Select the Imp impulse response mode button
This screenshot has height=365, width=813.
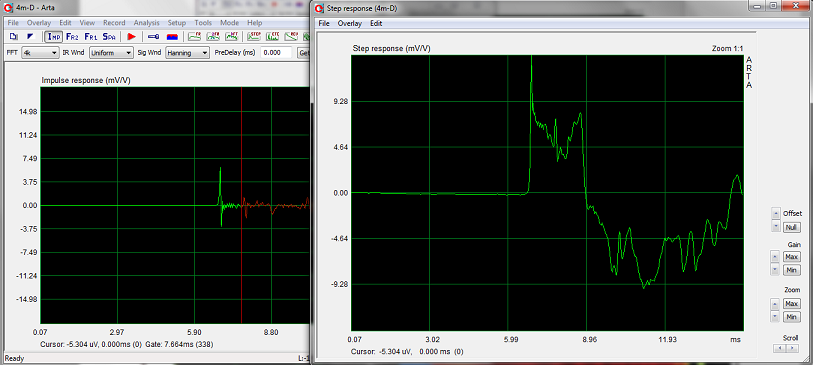coord(54,37)
